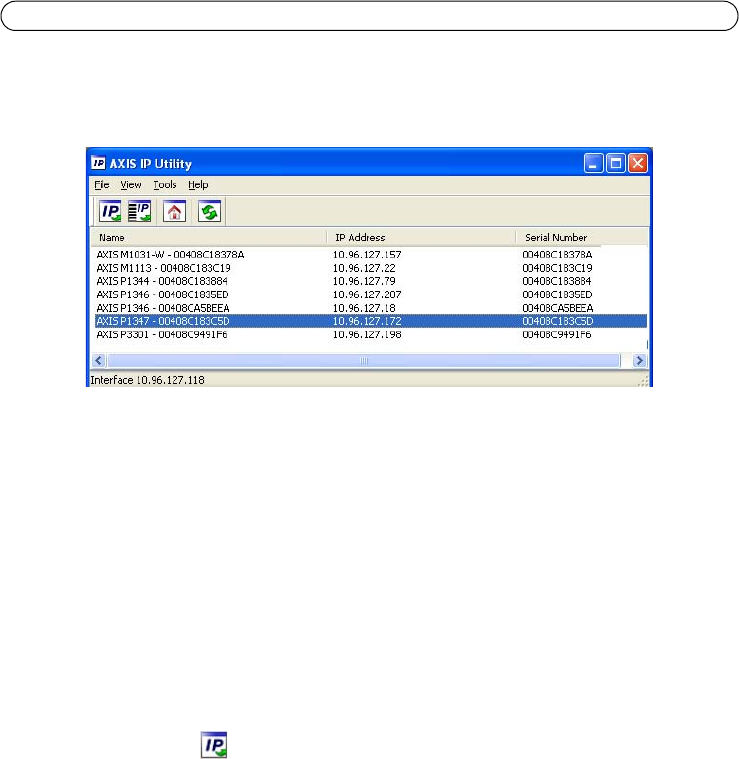This screenshot has height=759, width=739.
Task: Click serial number 00408C183C19 cell
Action: [557, 268]
